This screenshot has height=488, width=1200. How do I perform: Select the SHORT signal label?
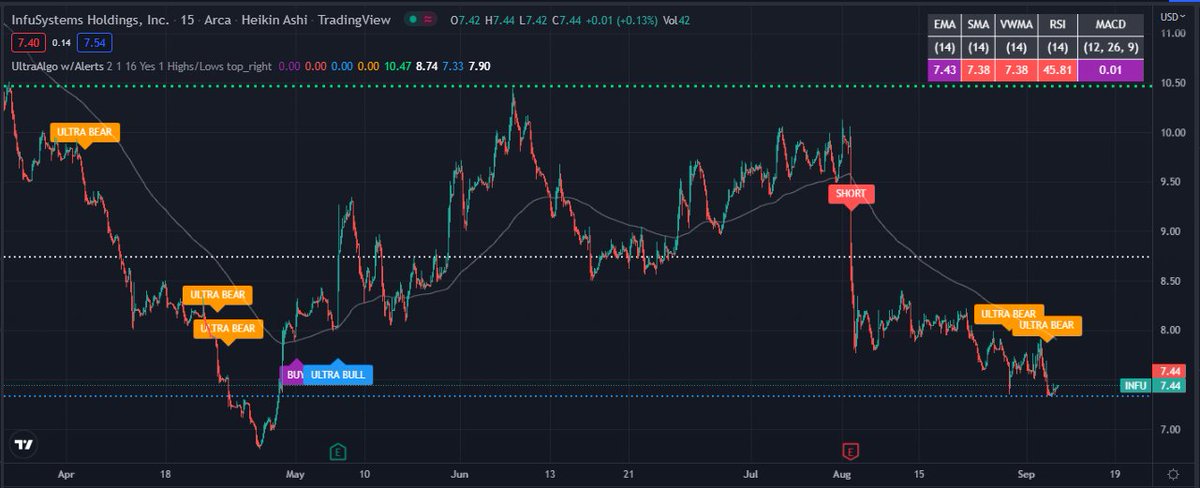tap(853, 194)
